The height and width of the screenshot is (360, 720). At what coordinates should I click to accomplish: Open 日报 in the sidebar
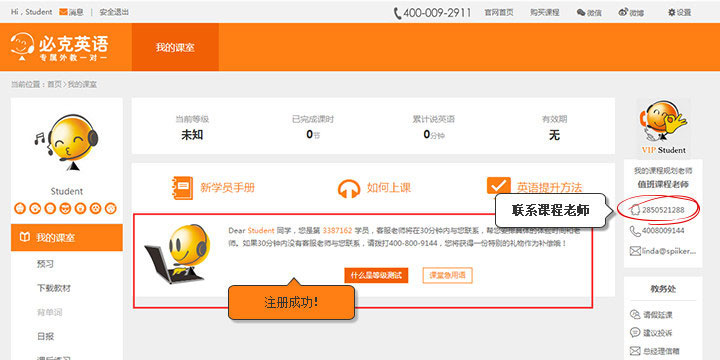point(45,336)
